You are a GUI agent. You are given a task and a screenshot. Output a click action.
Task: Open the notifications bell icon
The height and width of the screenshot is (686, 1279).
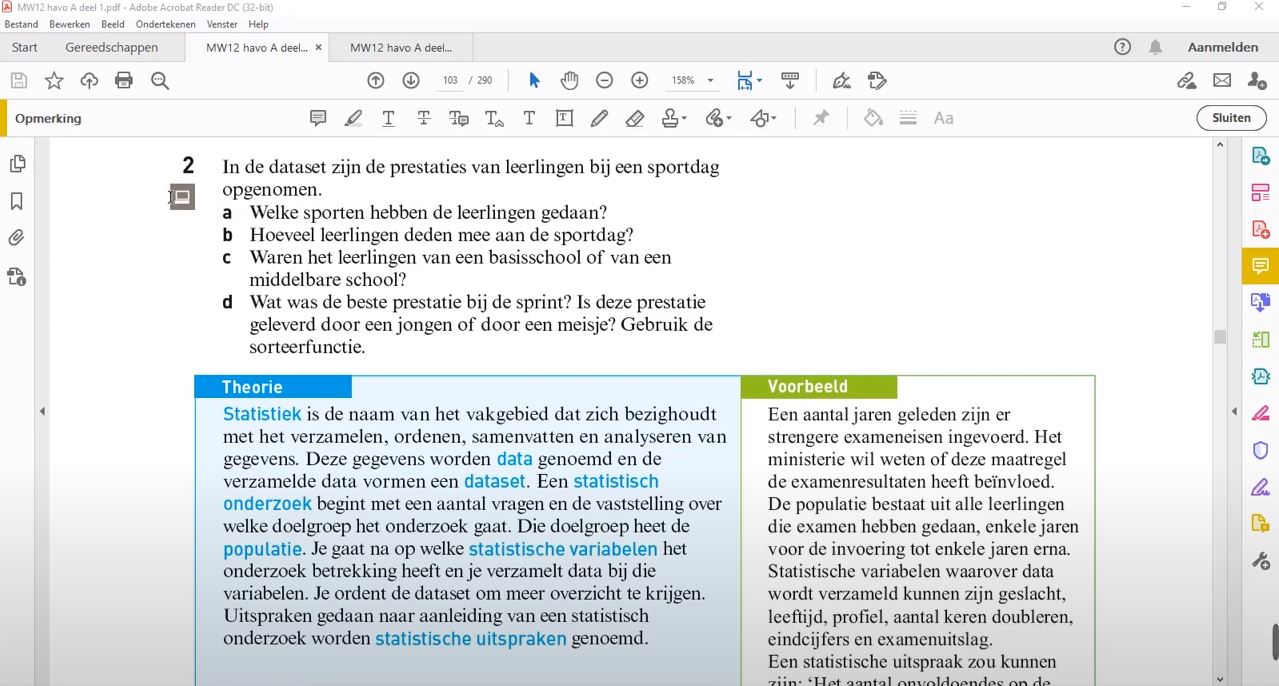point(1156,47)
